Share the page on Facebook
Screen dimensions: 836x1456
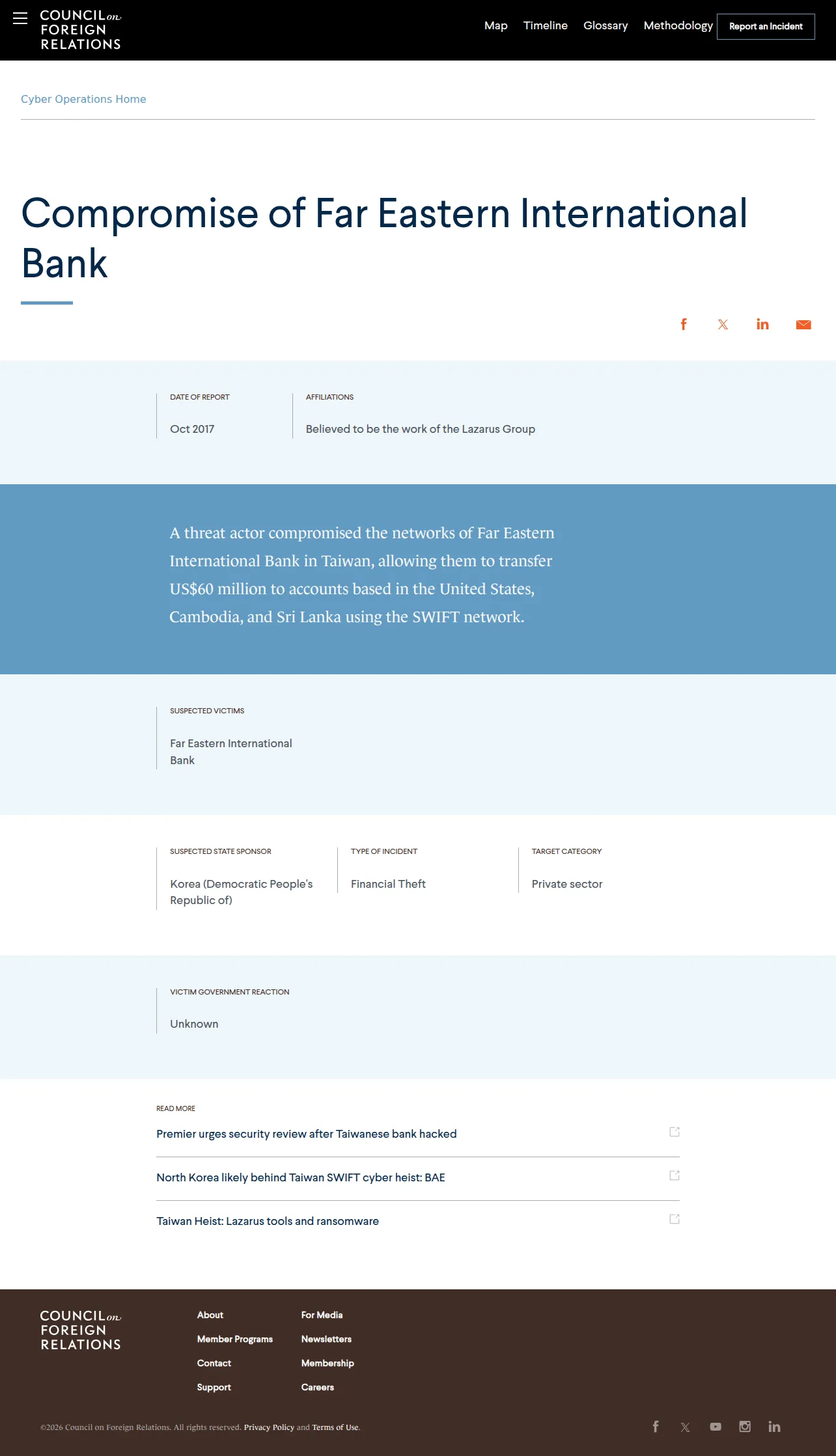[x=684, y=324]
